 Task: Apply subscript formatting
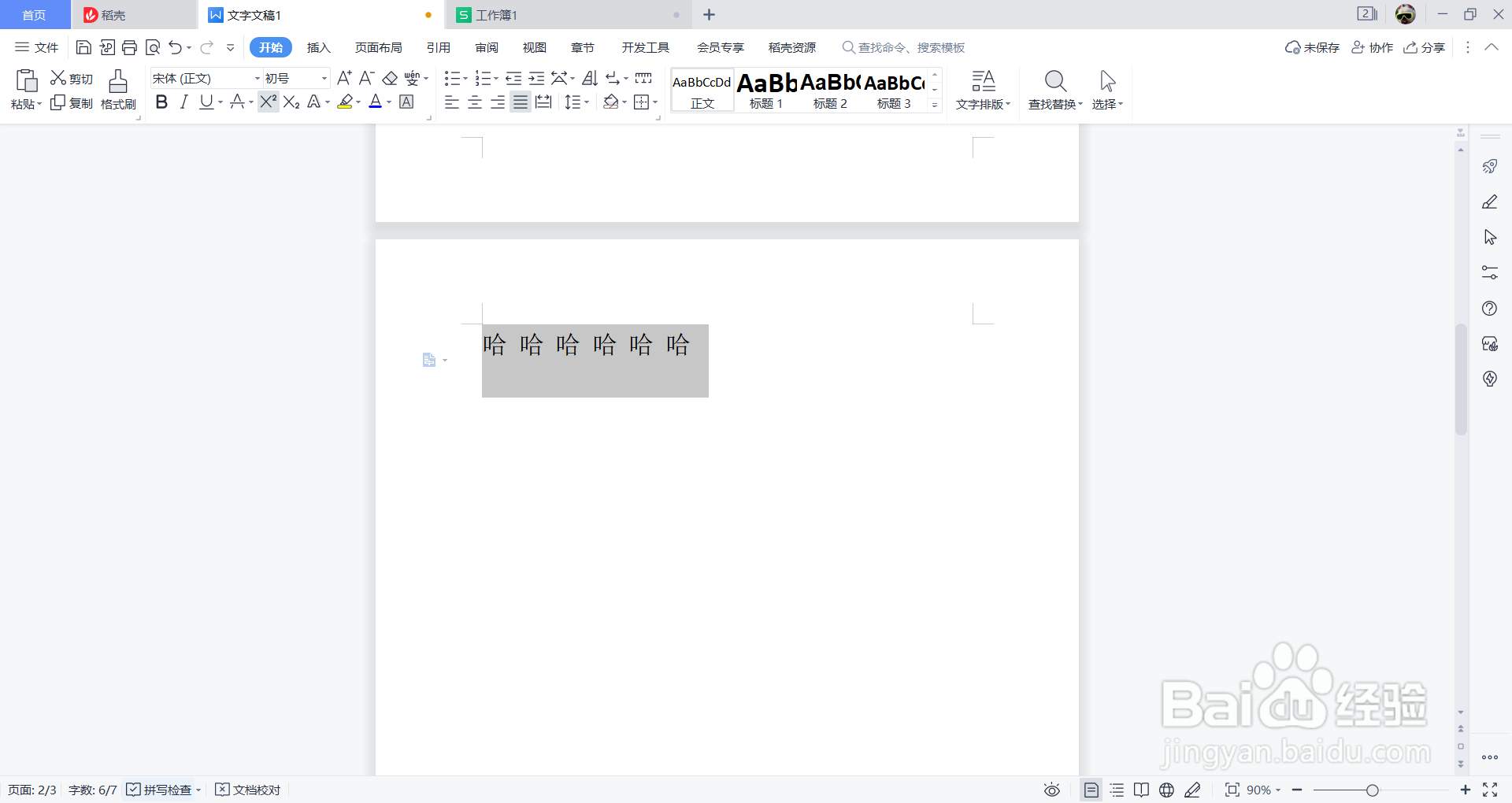291,102
